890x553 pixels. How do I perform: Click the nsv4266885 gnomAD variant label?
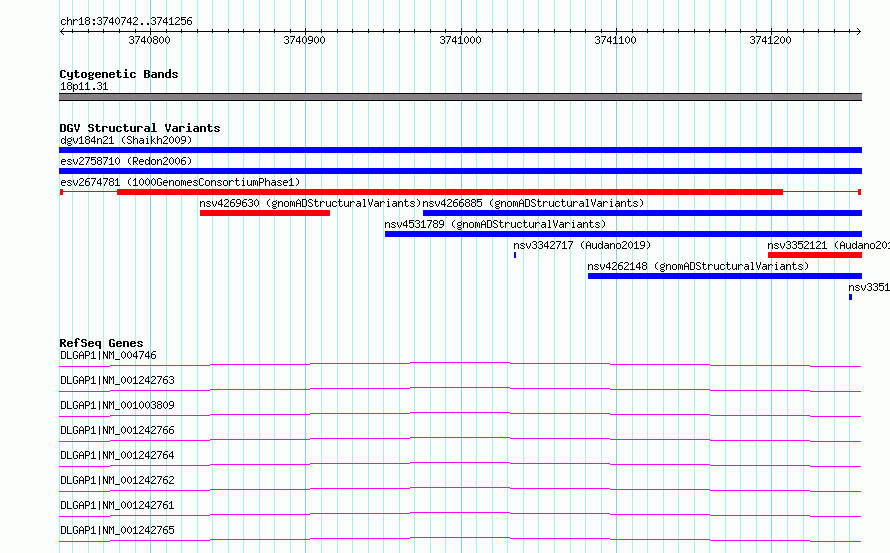click(x=534, y=203)
